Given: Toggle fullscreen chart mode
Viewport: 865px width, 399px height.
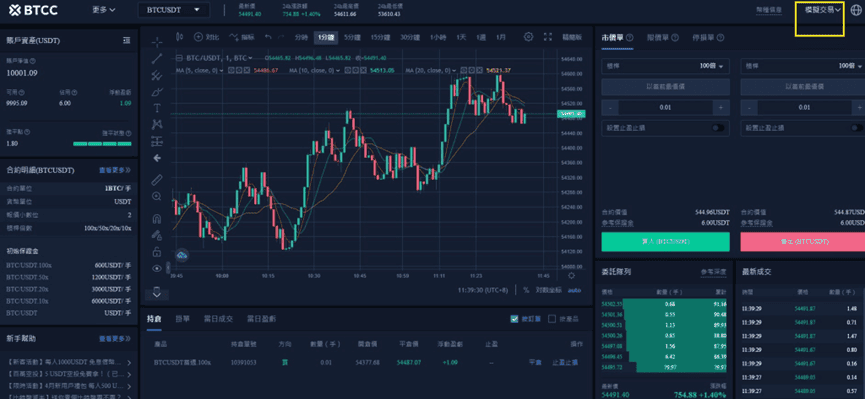Looking at the screenshot, I should pyautogui.click(x=548, y=37).
